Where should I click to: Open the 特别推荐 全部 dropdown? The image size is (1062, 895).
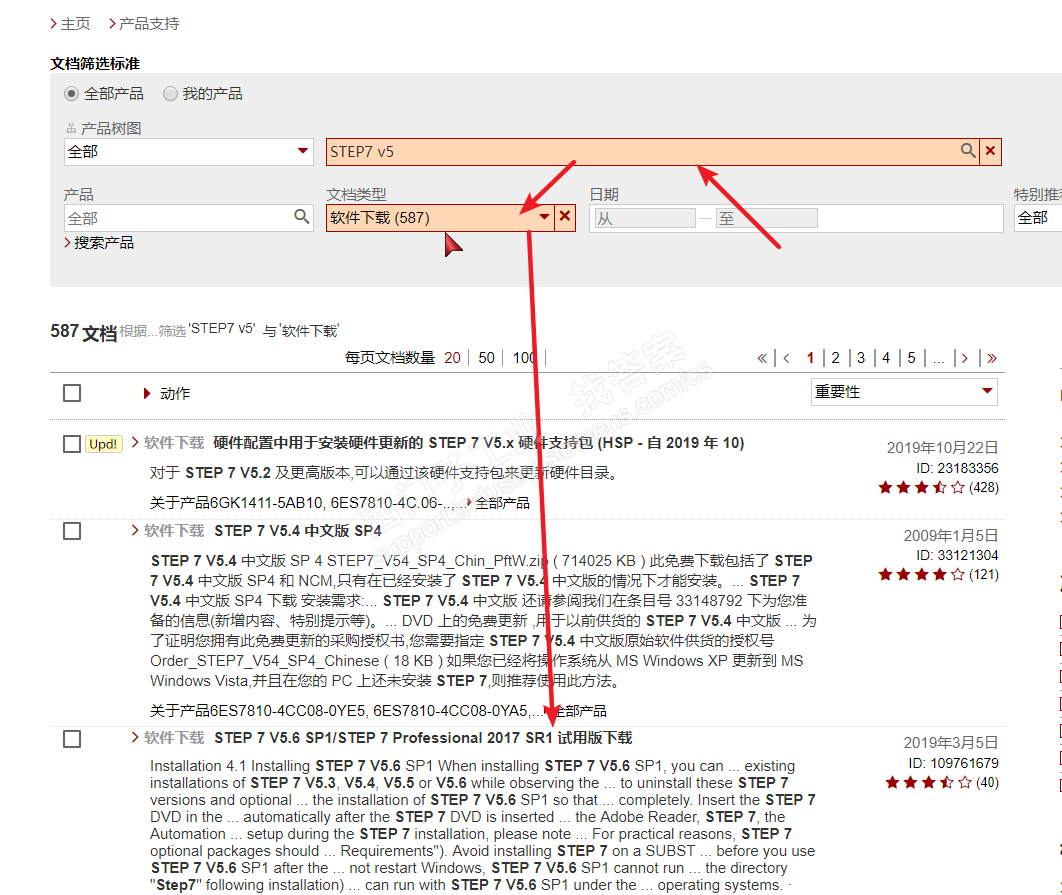pyautogui.click(x=1038, y=217)
